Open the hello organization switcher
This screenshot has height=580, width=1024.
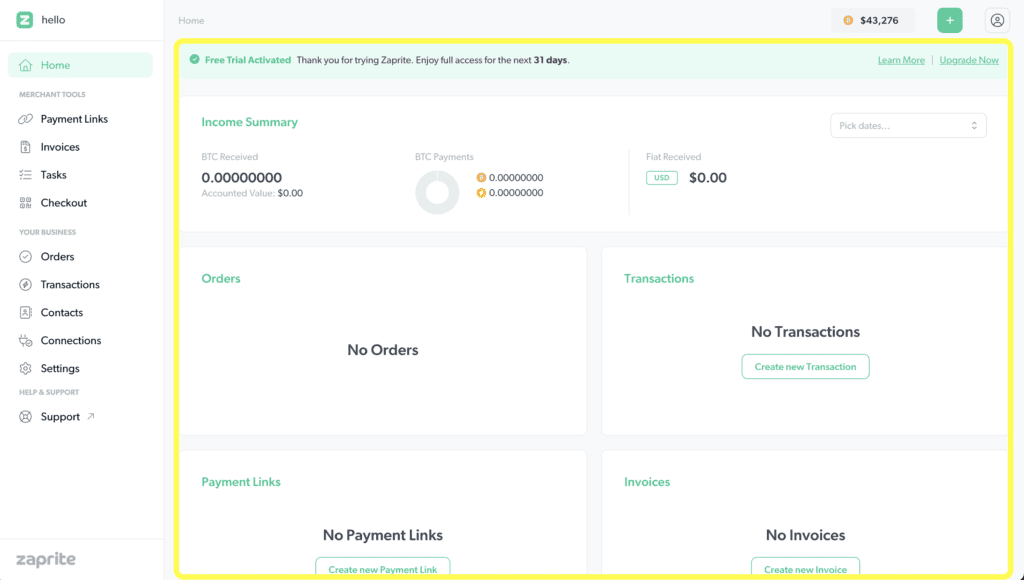[53, 20]
